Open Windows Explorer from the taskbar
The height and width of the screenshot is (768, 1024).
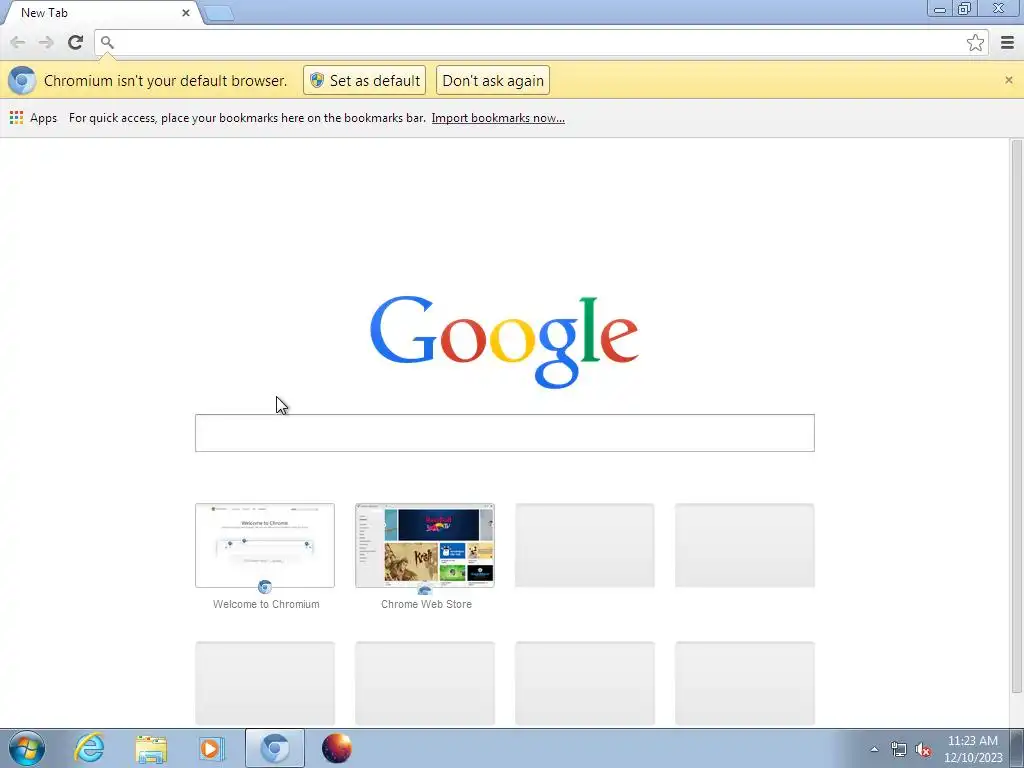[x=151, y=748]
